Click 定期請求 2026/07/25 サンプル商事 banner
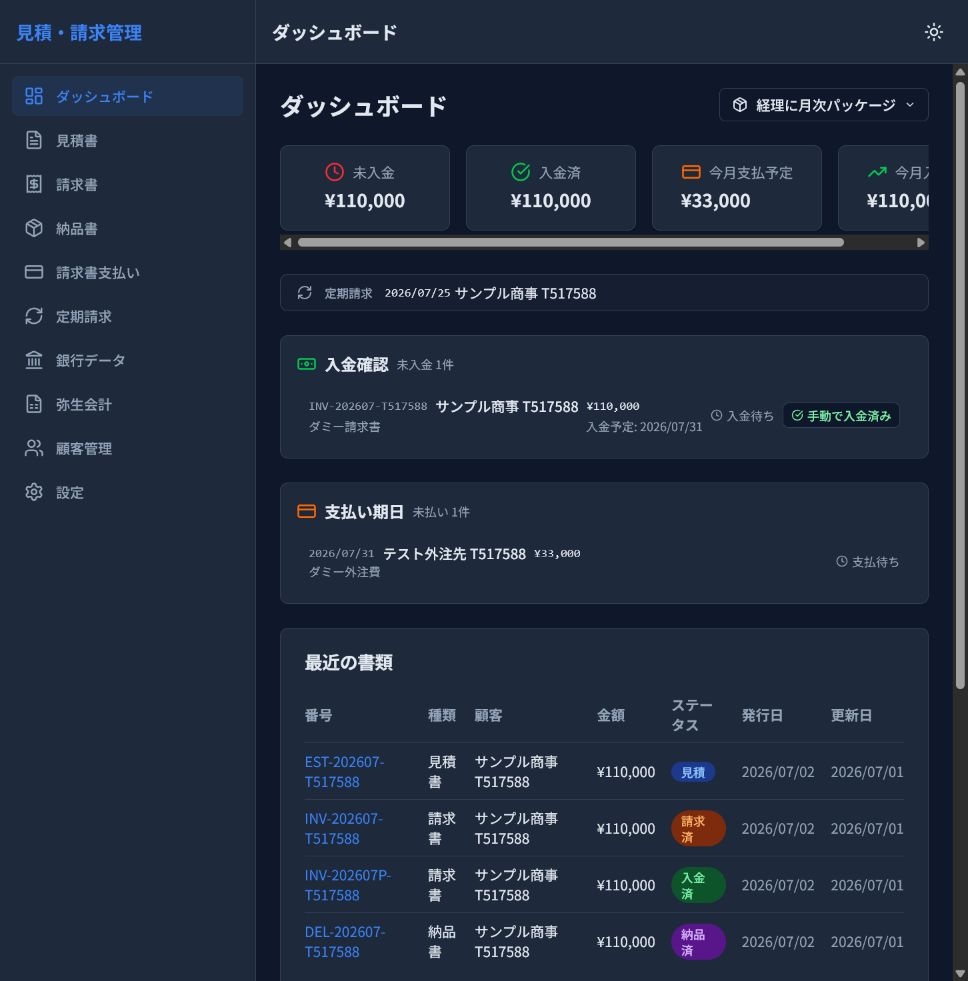This screenshot has width=968, height=981. point(604,293)
